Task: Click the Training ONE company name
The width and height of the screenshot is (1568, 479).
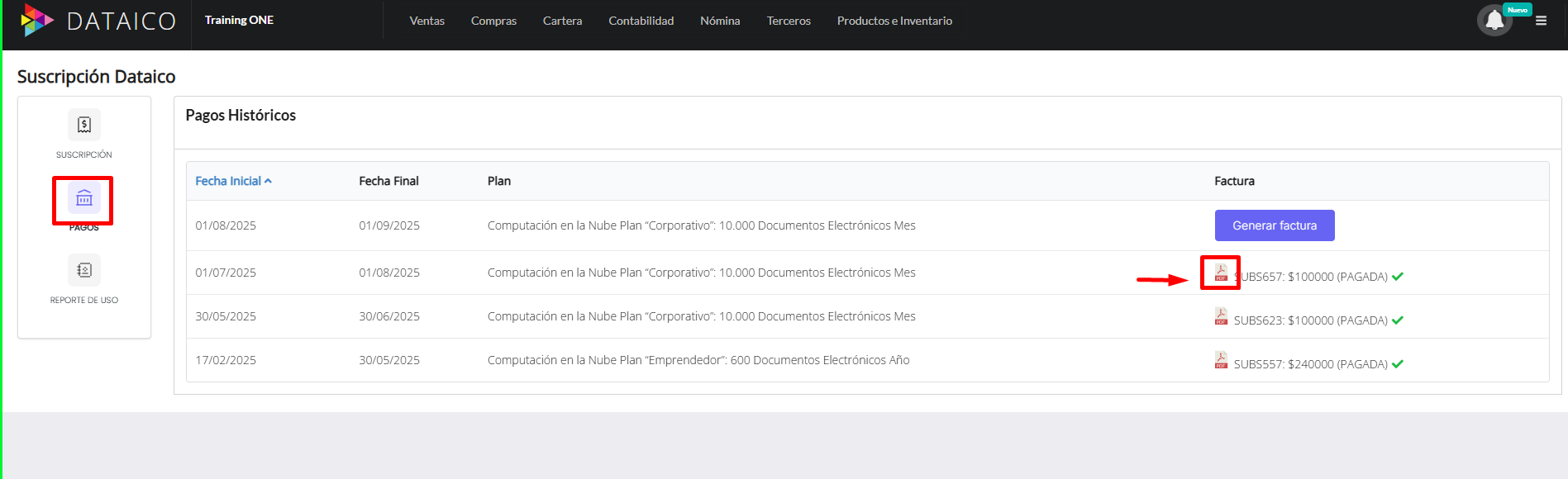Action: pyautogui.click(x=239, y=21)
